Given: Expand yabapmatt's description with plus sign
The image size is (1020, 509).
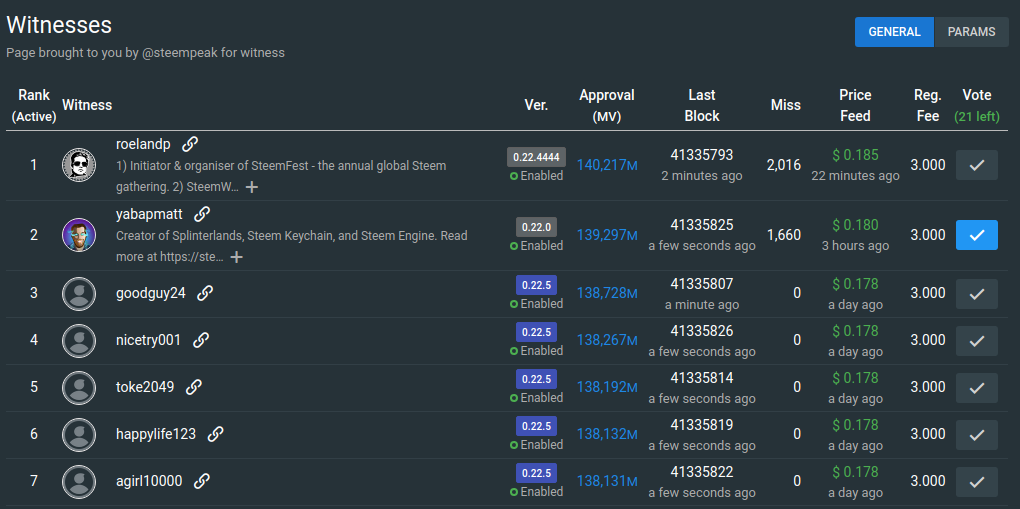Looking at the screenshot, I should click(236, 257).
